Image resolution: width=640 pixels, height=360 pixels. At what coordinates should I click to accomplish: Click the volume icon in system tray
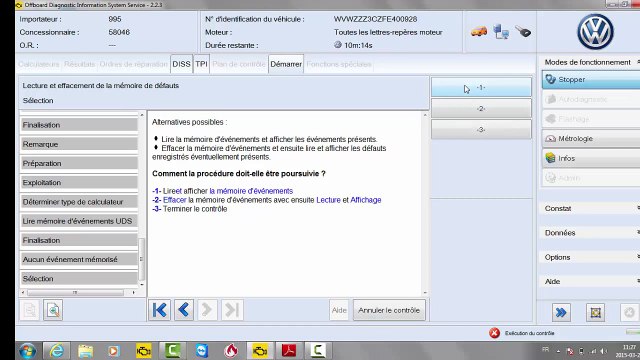click(x=603, y=351)
